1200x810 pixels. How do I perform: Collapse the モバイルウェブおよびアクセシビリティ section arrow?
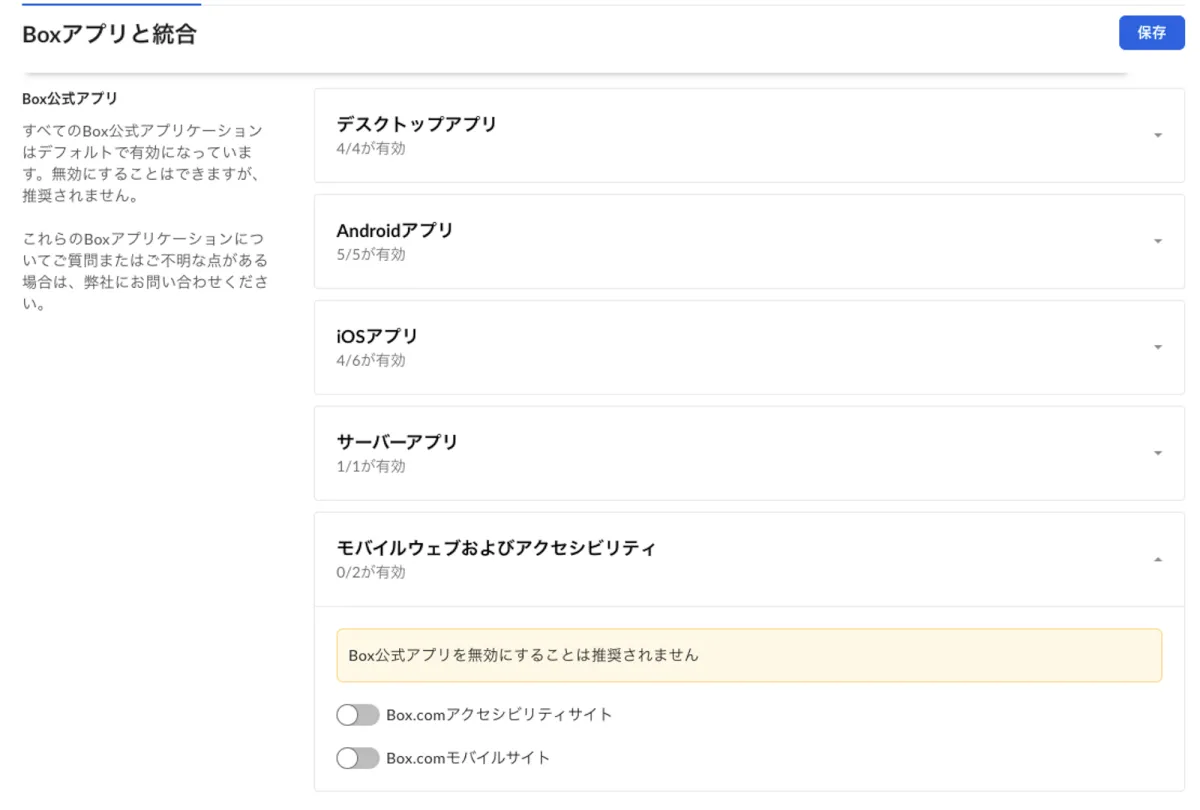pos(1158,560)
